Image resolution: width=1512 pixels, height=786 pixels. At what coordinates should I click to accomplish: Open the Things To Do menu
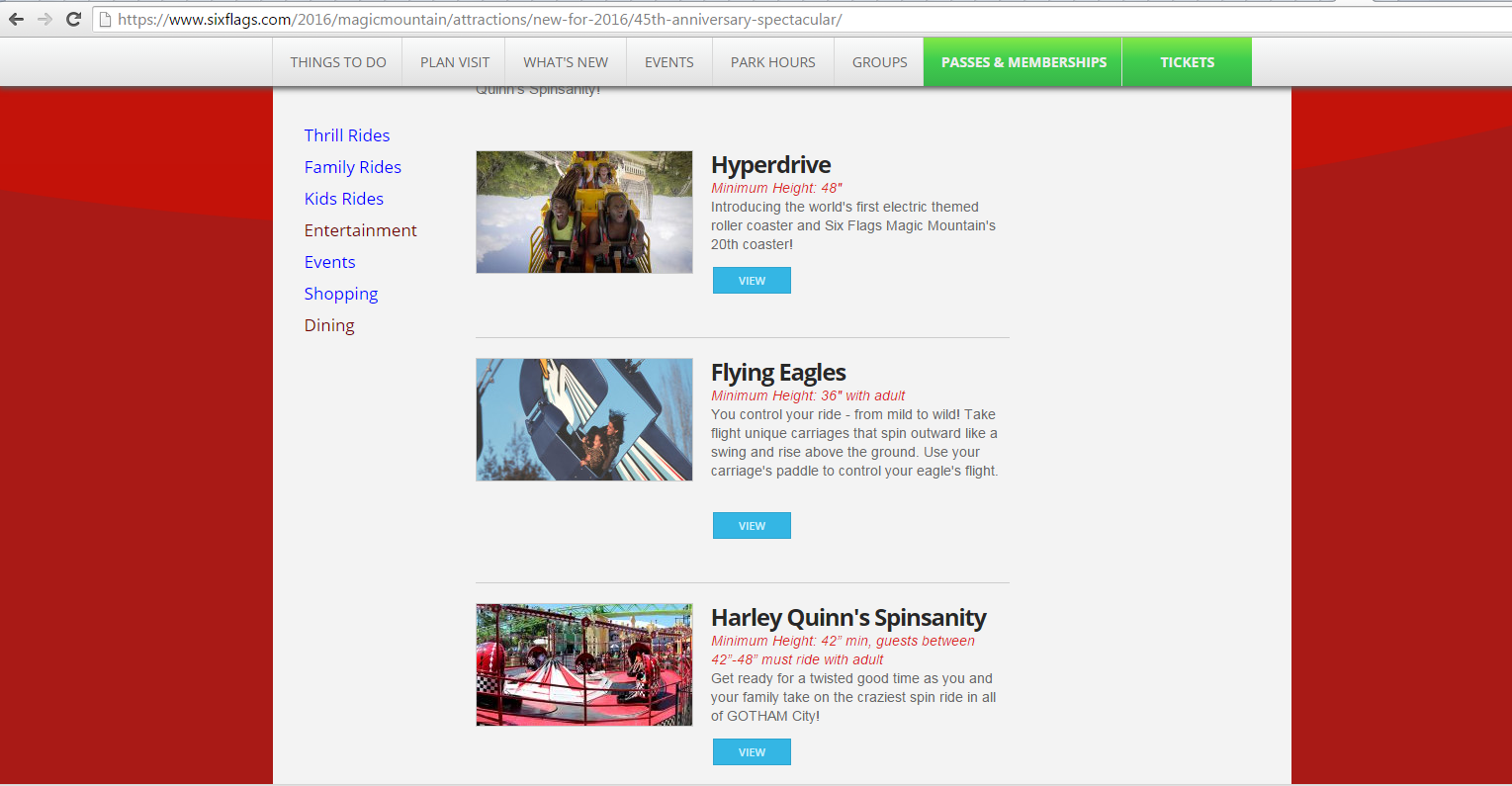(338, 62)
